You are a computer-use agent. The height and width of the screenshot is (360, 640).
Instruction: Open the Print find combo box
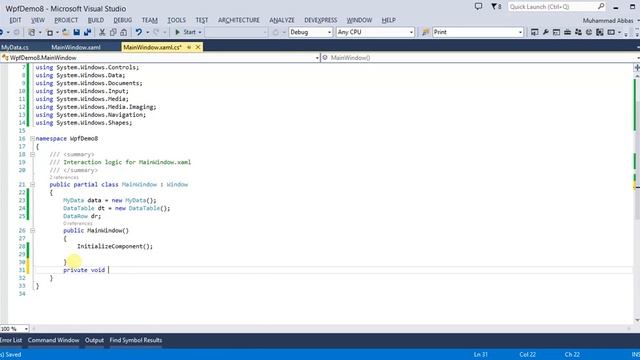point(478,32)
